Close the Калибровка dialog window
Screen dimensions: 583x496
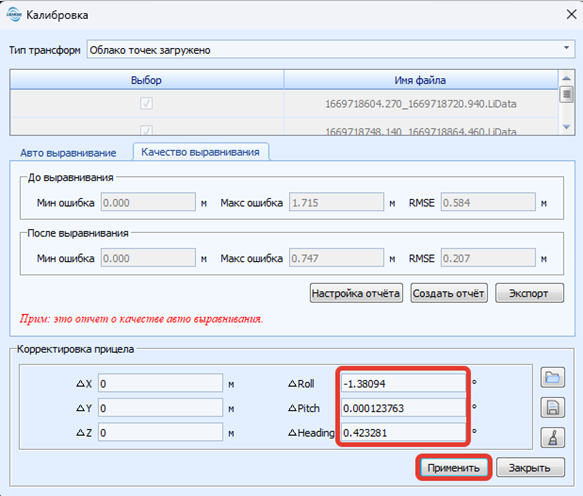pyautogui.click(x=571, y=15)
